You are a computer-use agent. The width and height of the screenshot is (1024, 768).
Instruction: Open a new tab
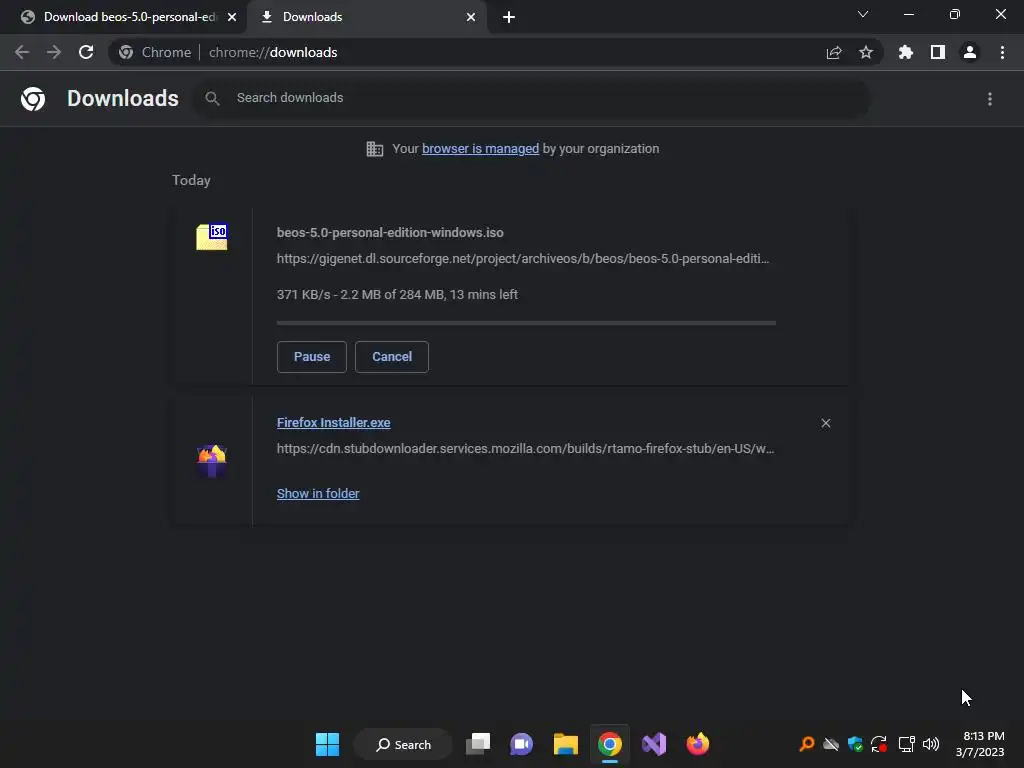509,17
